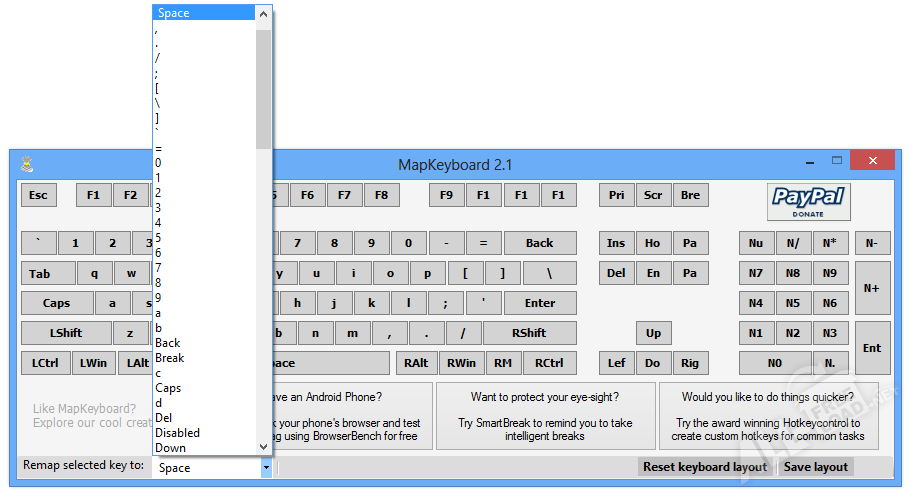Click Reset keyboard layout button
This screenshot has height=496, width=910.
coord(705,467)
